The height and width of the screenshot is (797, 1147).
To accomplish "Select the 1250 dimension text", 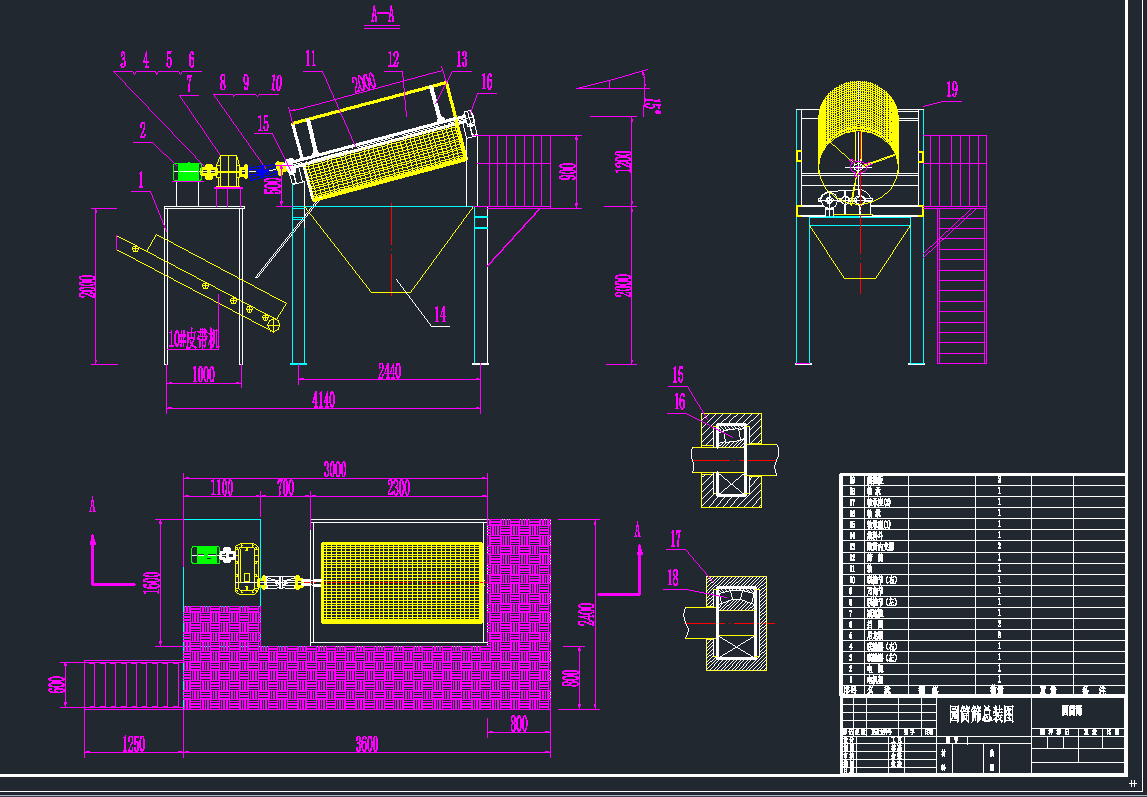I will (133, 744).
